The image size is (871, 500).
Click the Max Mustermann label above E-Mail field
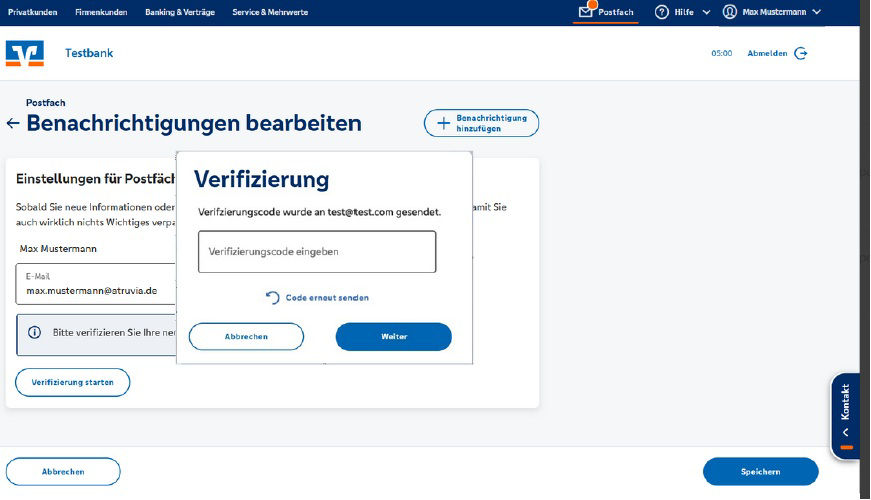pos(58,249)
